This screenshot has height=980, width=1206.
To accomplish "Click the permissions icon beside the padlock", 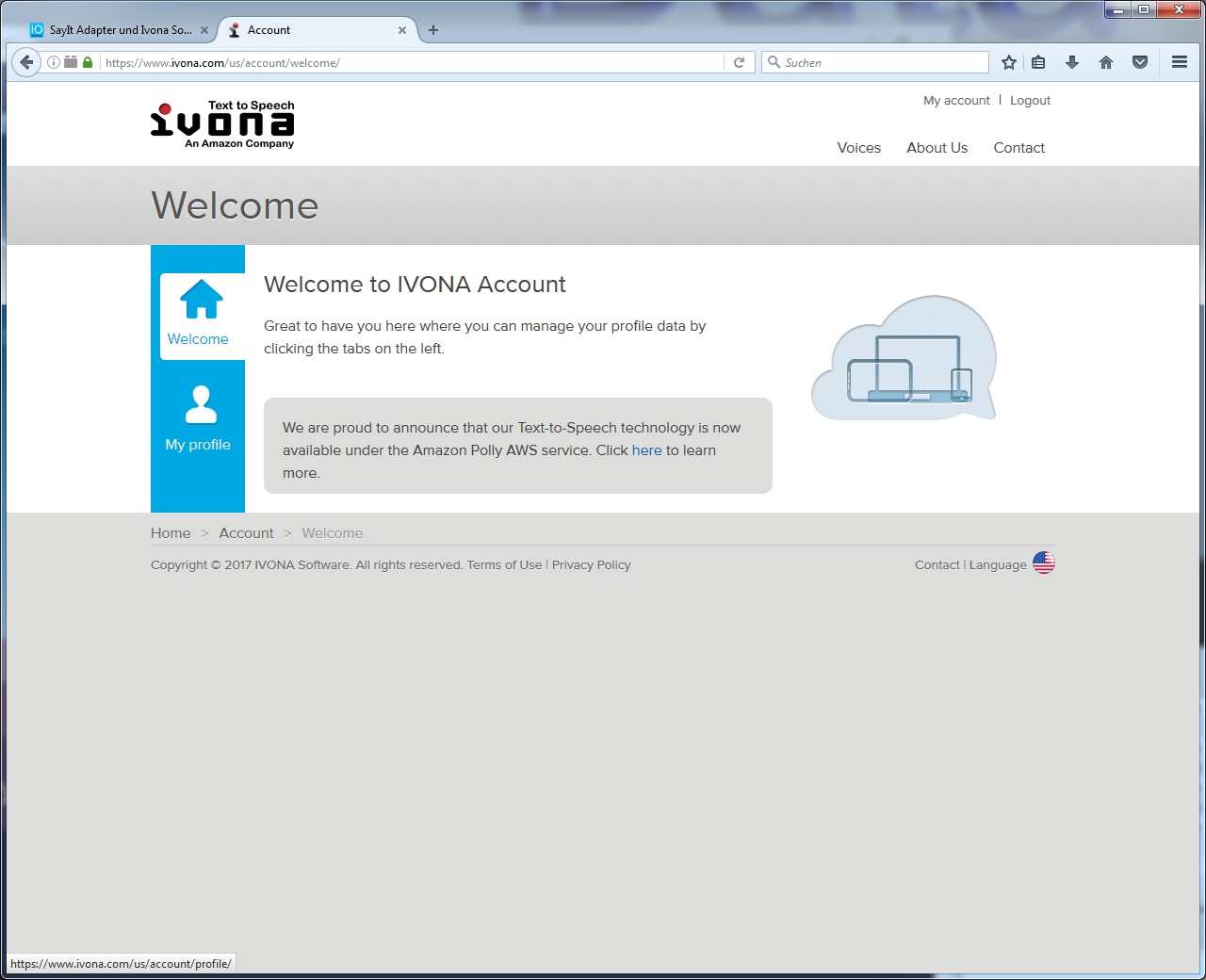I will pyautogui.click(x=71, y=62).
